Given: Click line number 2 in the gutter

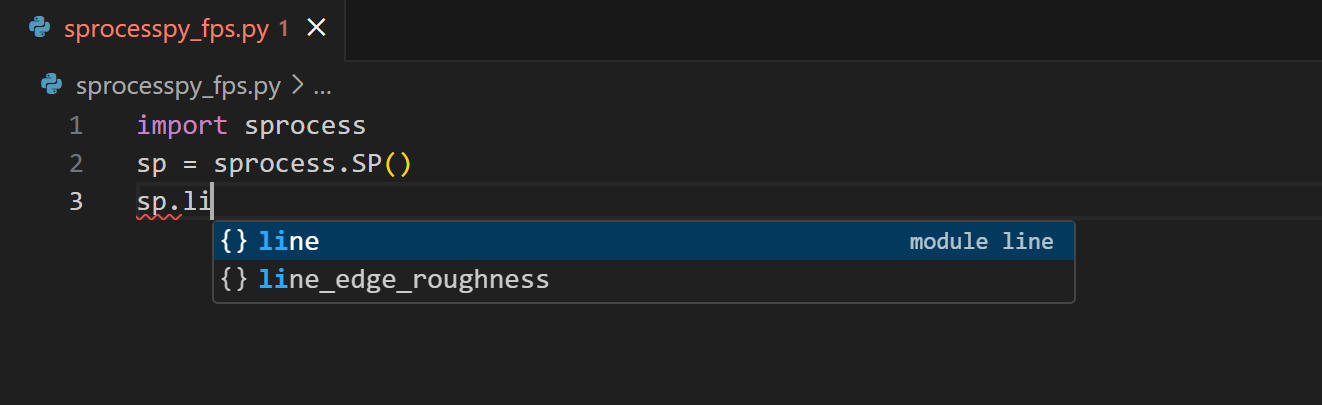Looking at the screenshot, I should point(76,164).
